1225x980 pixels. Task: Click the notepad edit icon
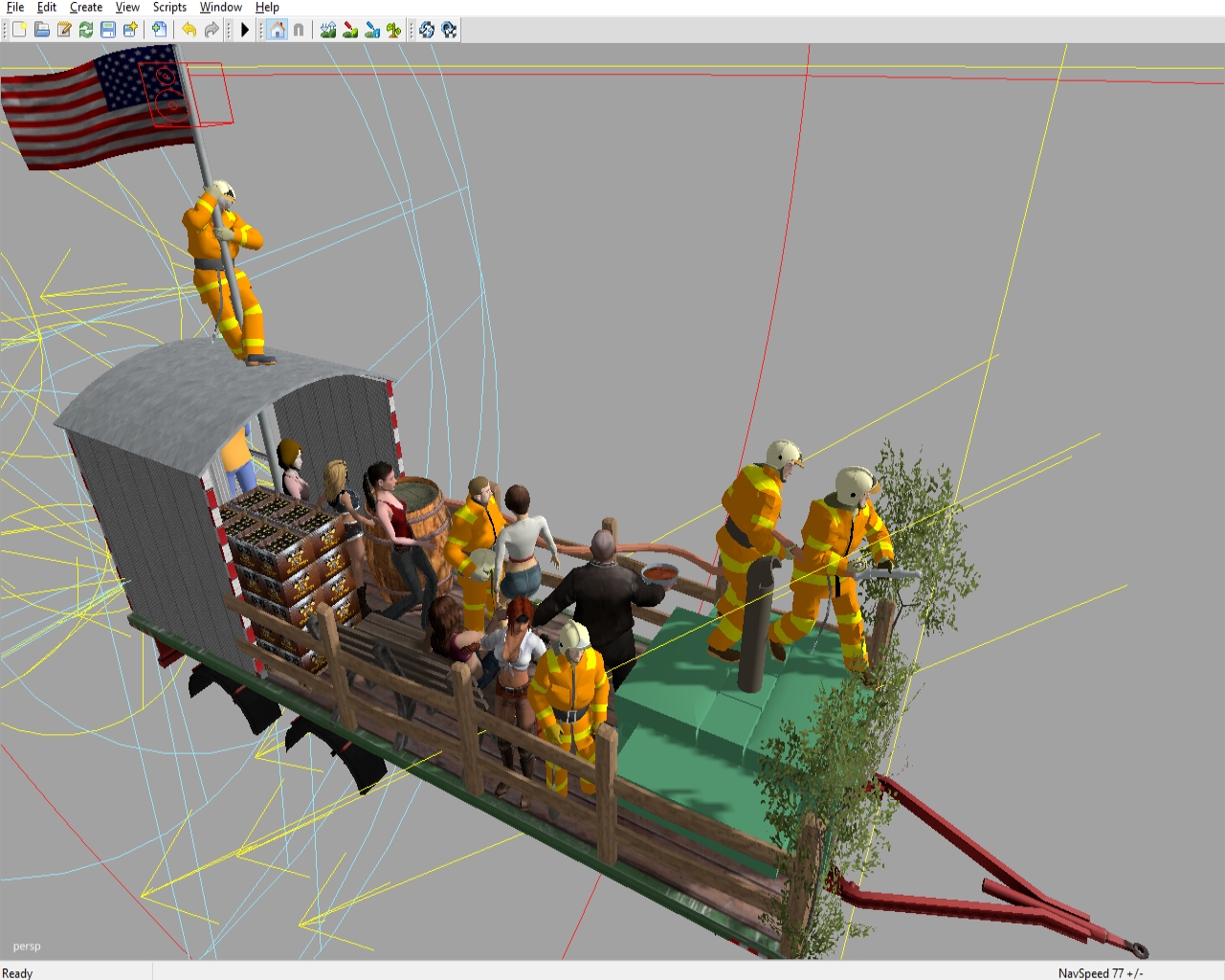coord(64,30)
